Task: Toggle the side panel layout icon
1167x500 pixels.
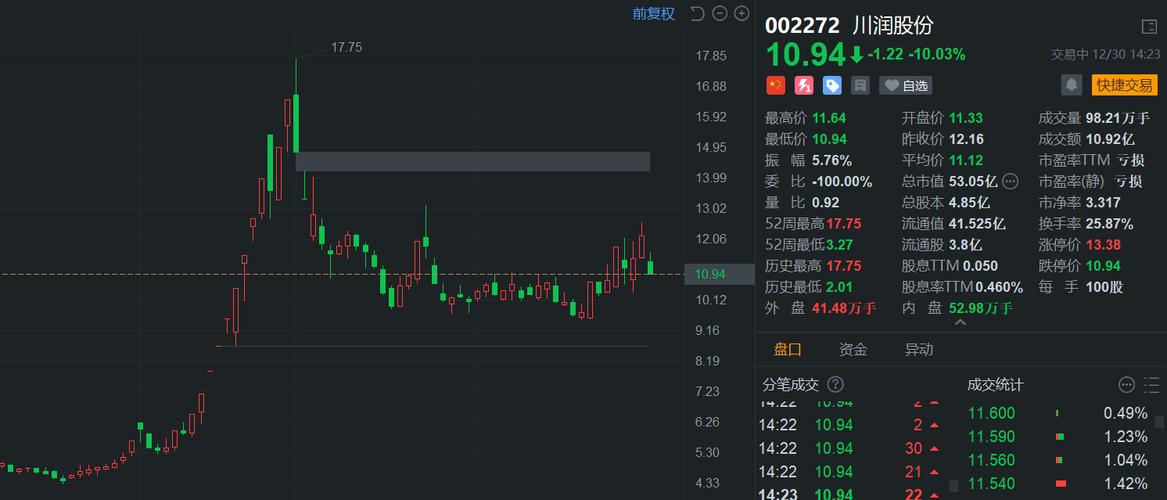Action: [x=1148, y=27]
